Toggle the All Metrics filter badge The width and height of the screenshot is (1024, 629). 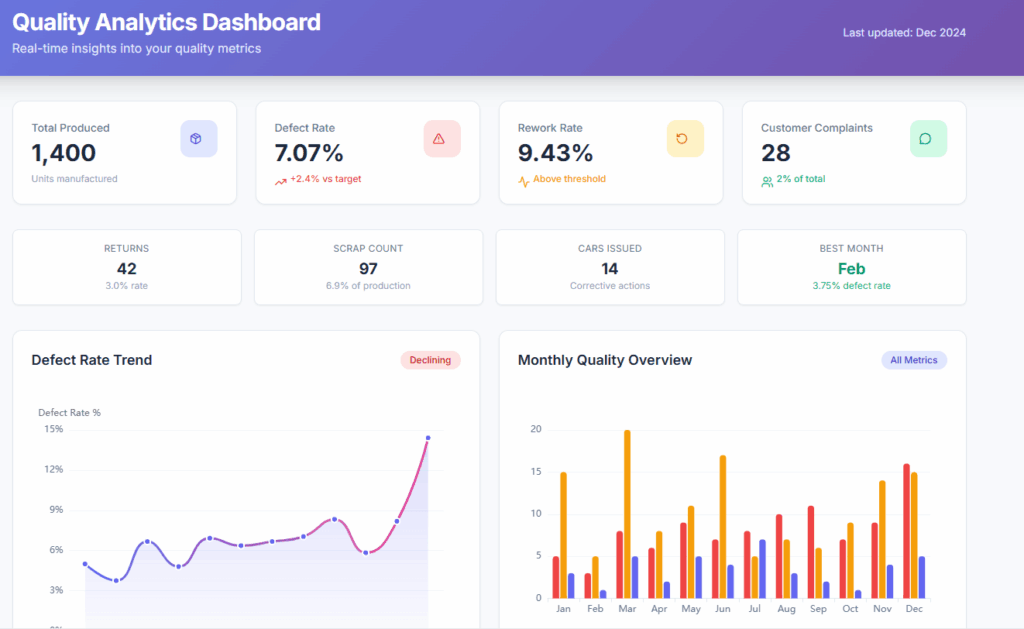tap(913, 360)
